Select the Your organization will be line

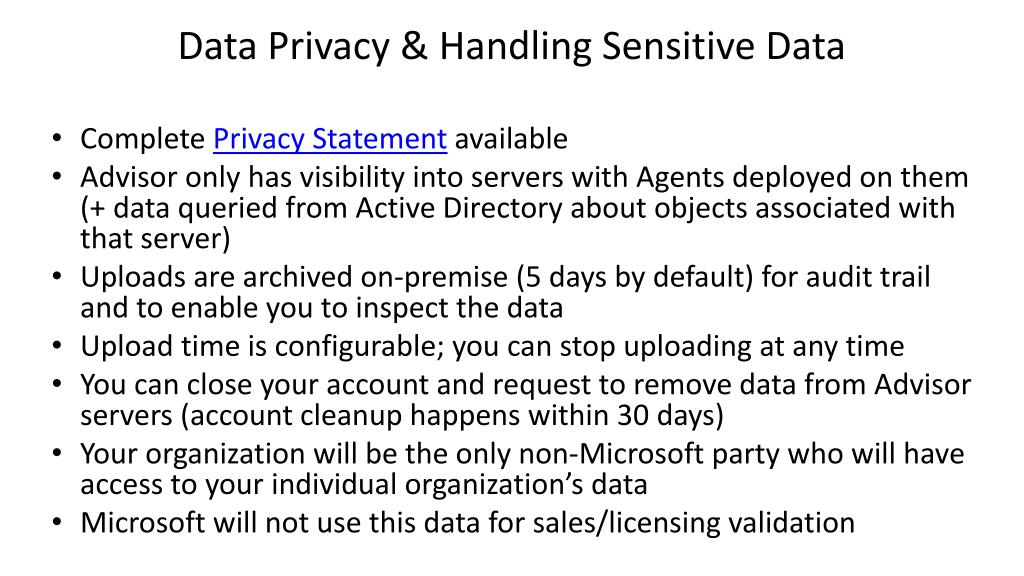[522, 455]
